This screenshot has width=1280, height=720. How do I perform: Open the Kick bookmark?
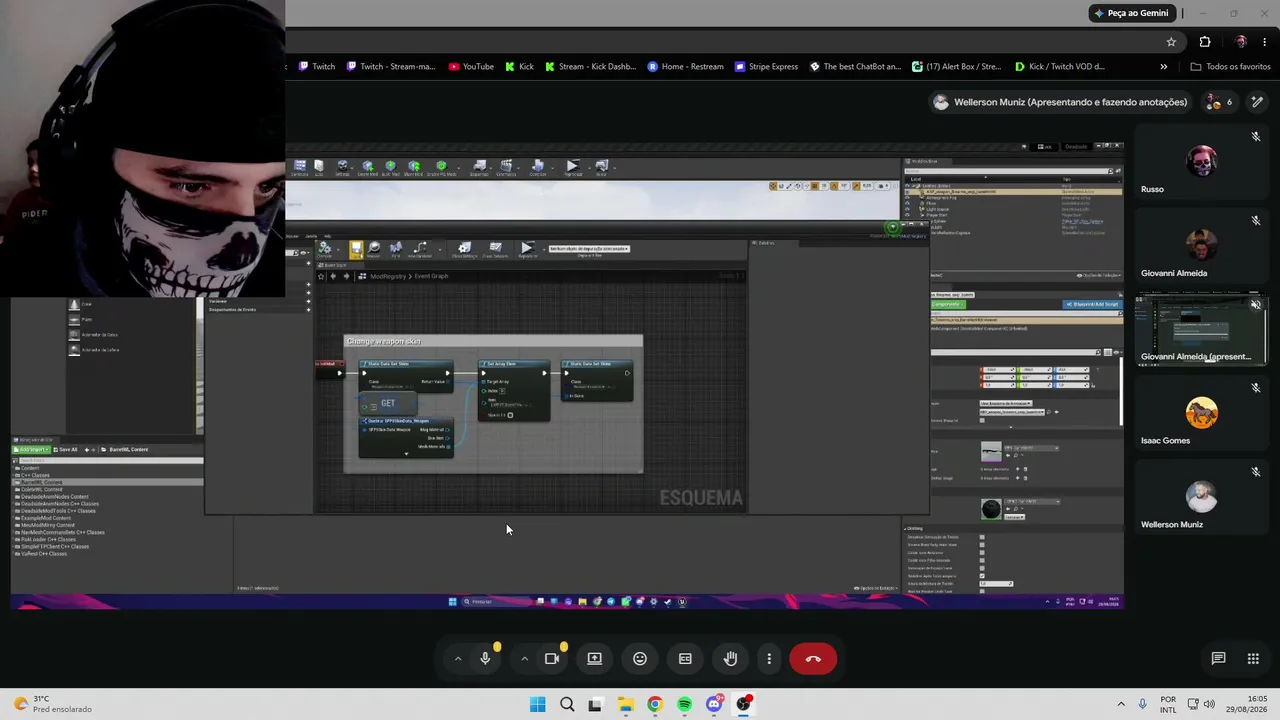click(x=520, y=67)
